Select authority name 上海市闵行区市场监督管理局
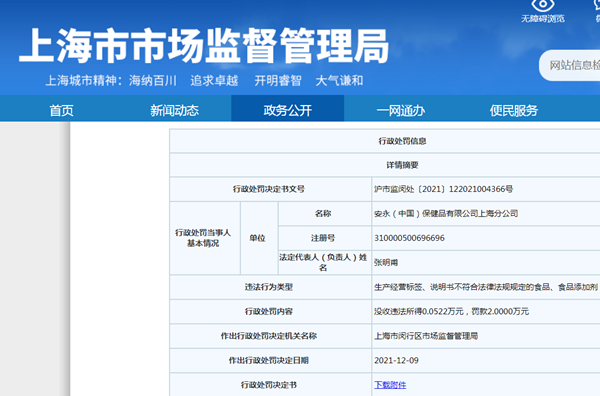This screenshot has height=396, width=600. (x=426, y=336)
